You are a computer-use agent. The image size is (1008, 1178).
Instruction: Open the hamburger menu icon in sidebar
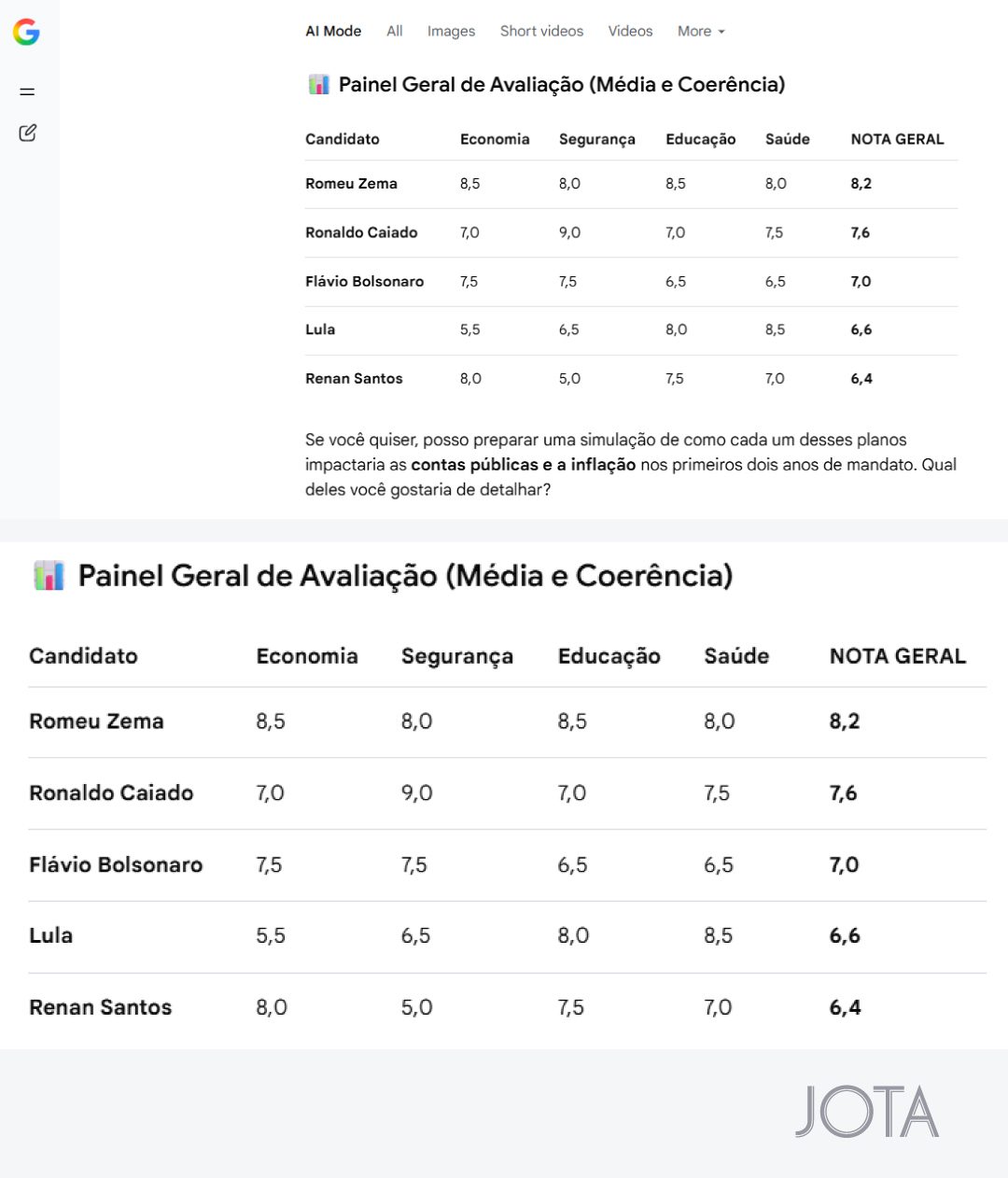(x=27, y=91)
